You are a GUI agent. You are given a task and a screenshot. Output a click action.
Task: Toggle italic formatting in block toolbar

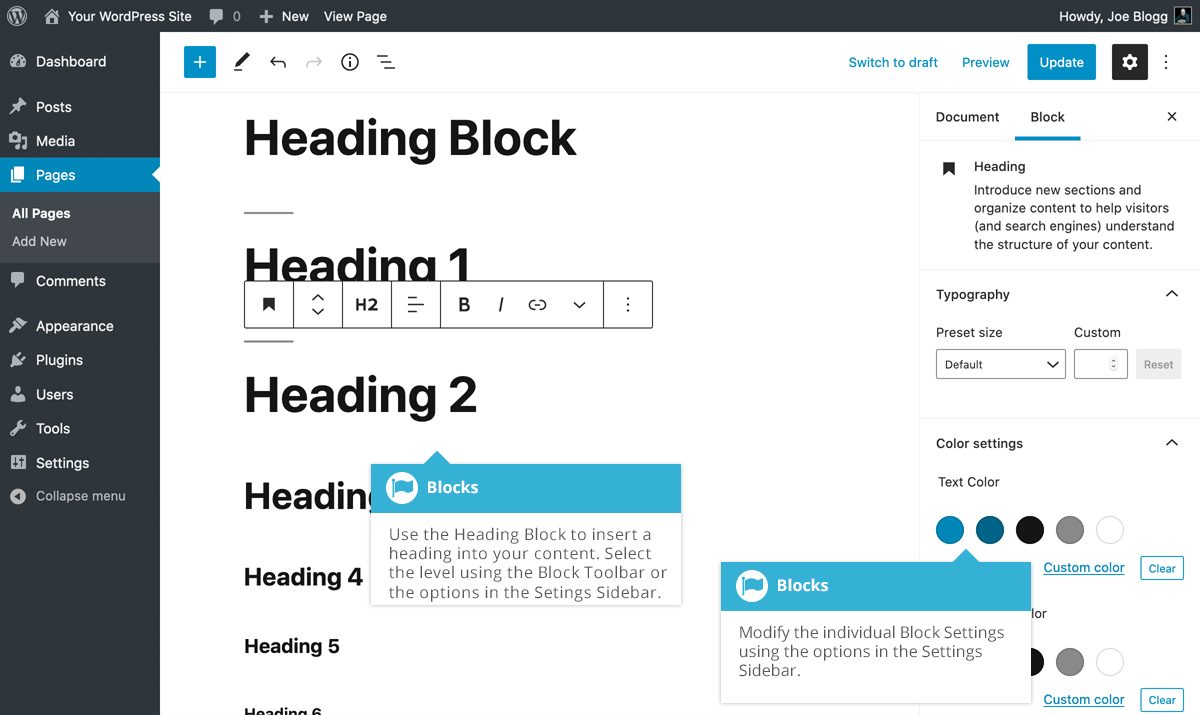[500, 305]
